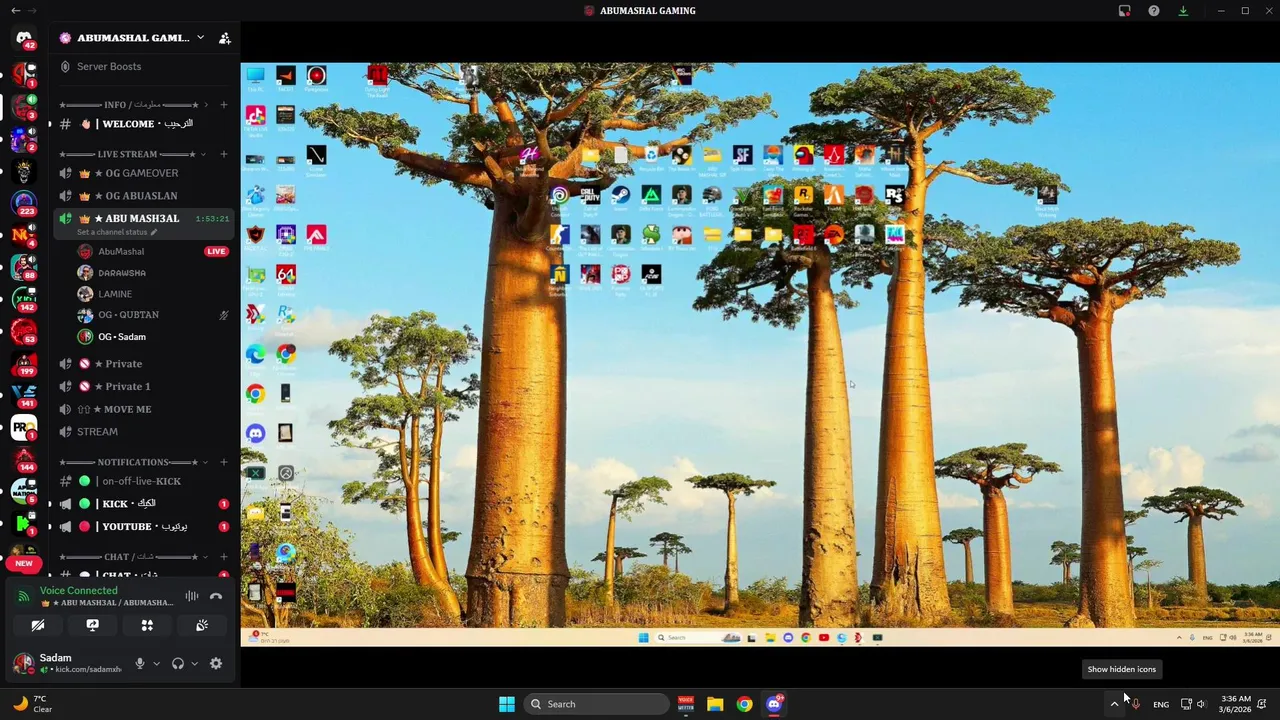Open the YOUTUBE announcement channel

point(144,527)
